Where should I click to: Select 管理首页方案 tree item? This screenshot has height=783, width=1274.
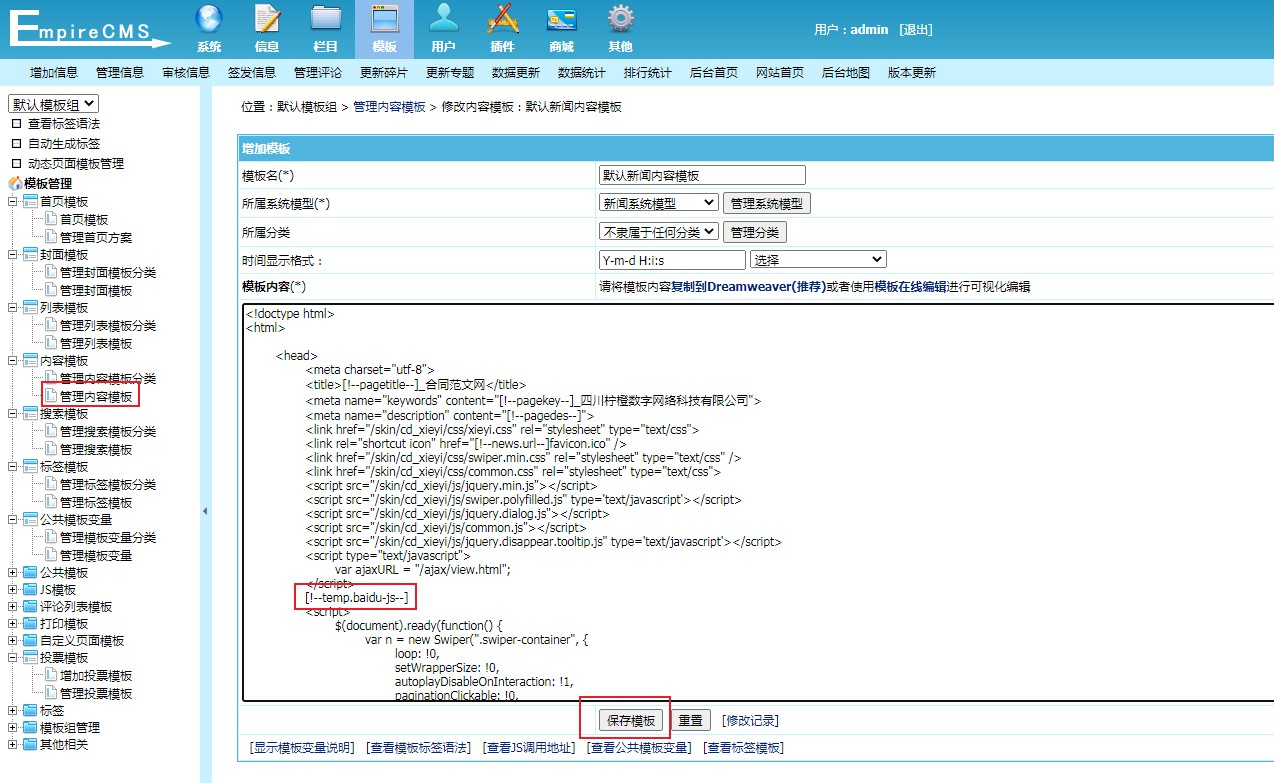click(96, 238)
